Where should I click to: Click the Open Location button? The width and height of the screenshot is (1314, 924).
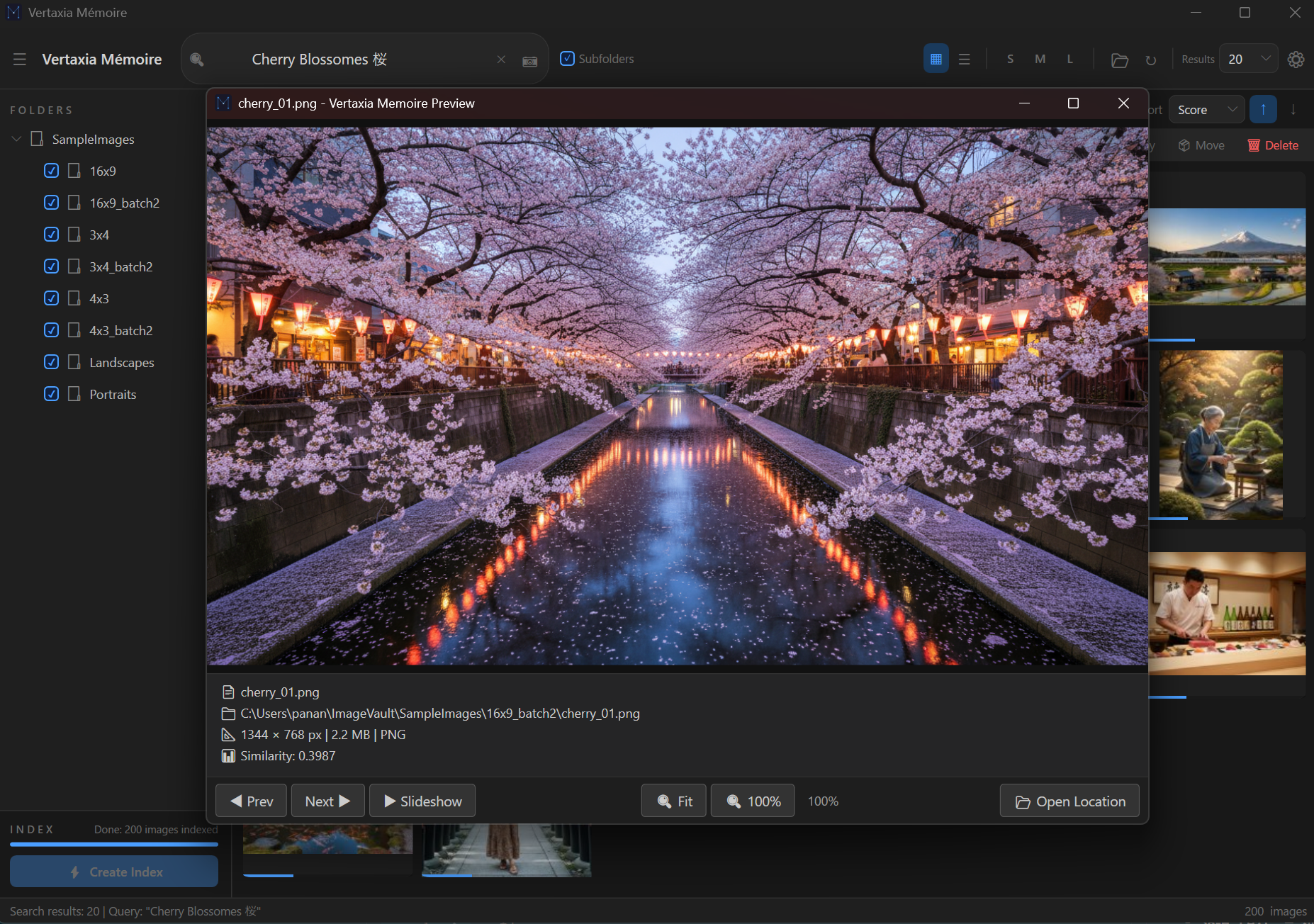pos(1069,801)
